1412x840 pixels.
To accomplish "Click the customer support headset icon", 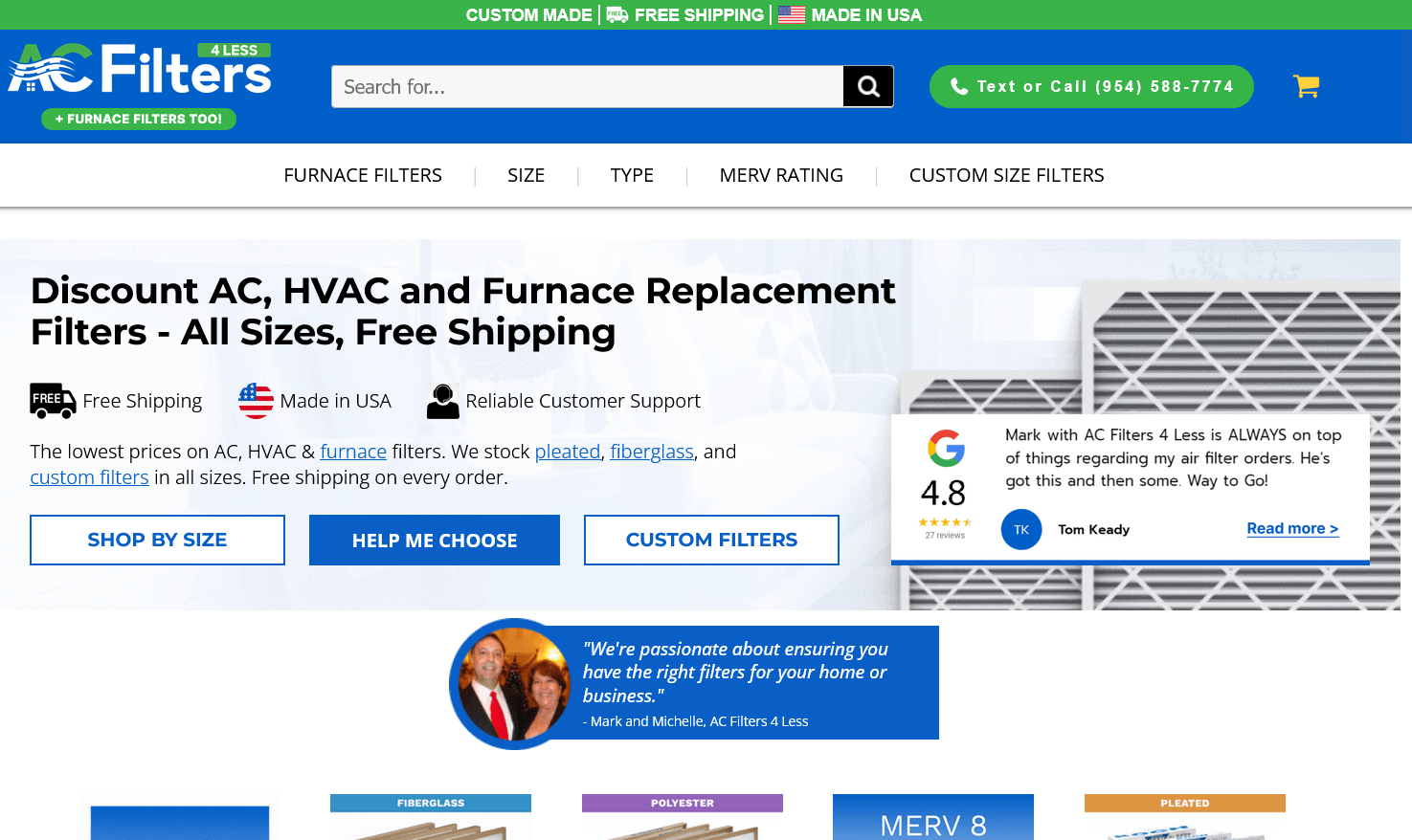I will click(x=442, y=401).
